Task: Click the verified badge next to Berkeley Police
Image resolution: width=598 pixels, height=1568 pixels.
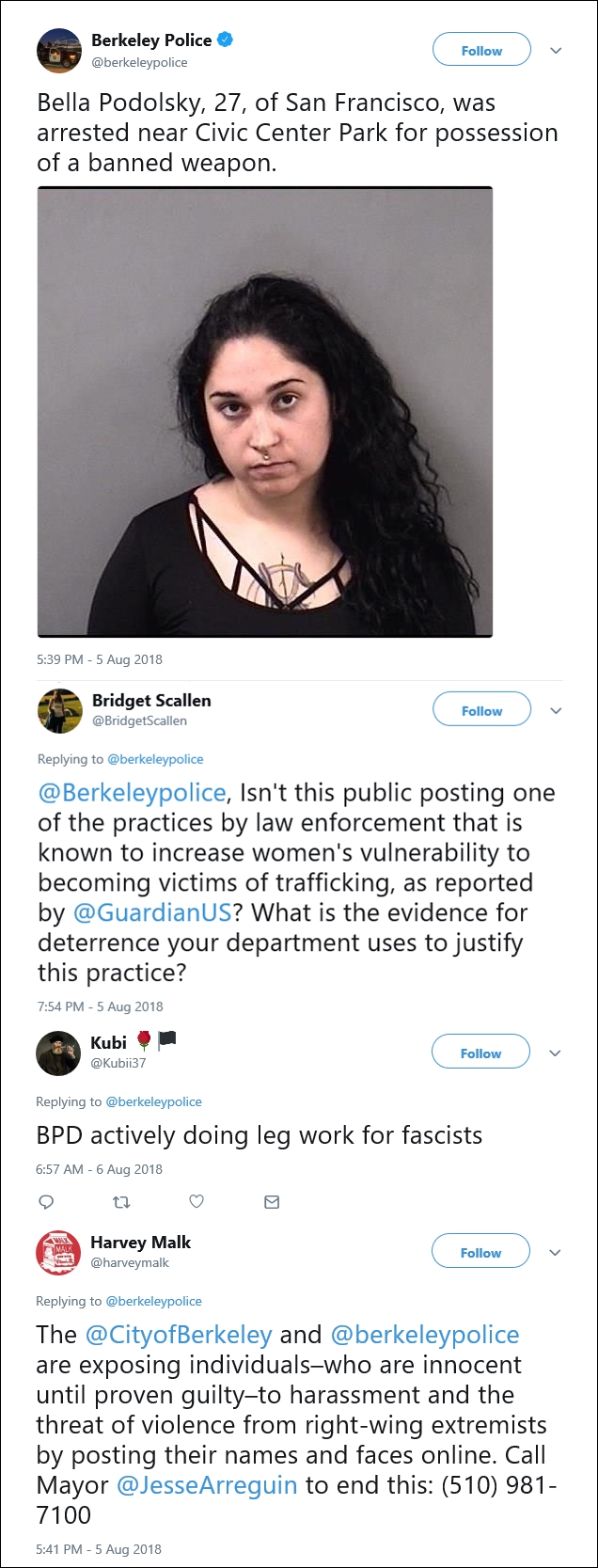Action: (x=226, y=40)
